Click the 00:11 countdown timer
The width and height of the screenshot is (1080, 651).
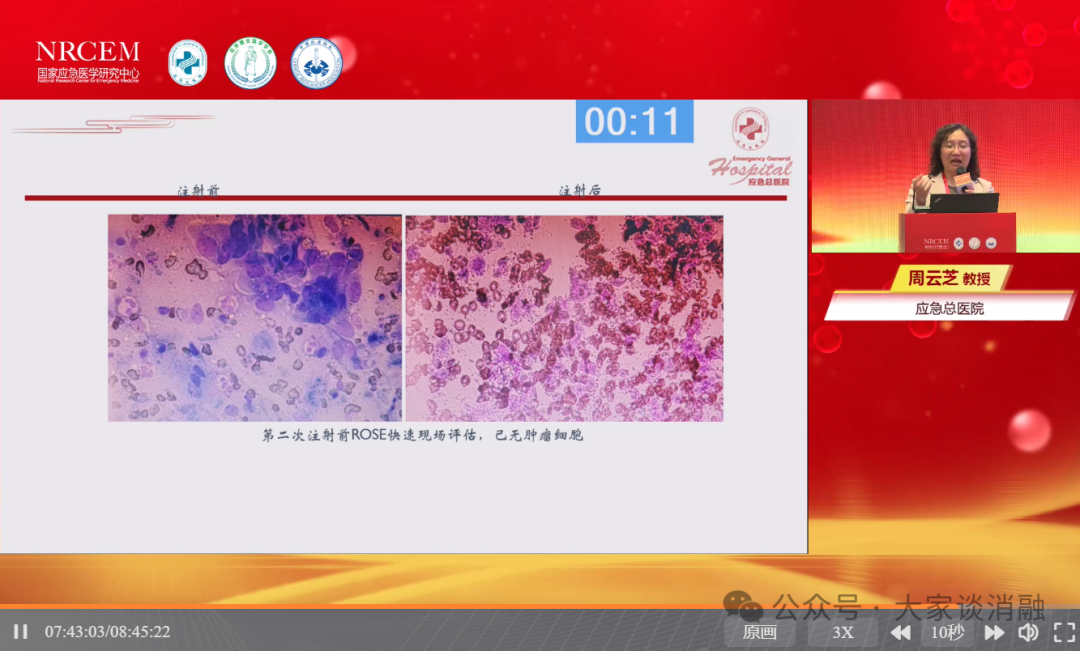634,122
